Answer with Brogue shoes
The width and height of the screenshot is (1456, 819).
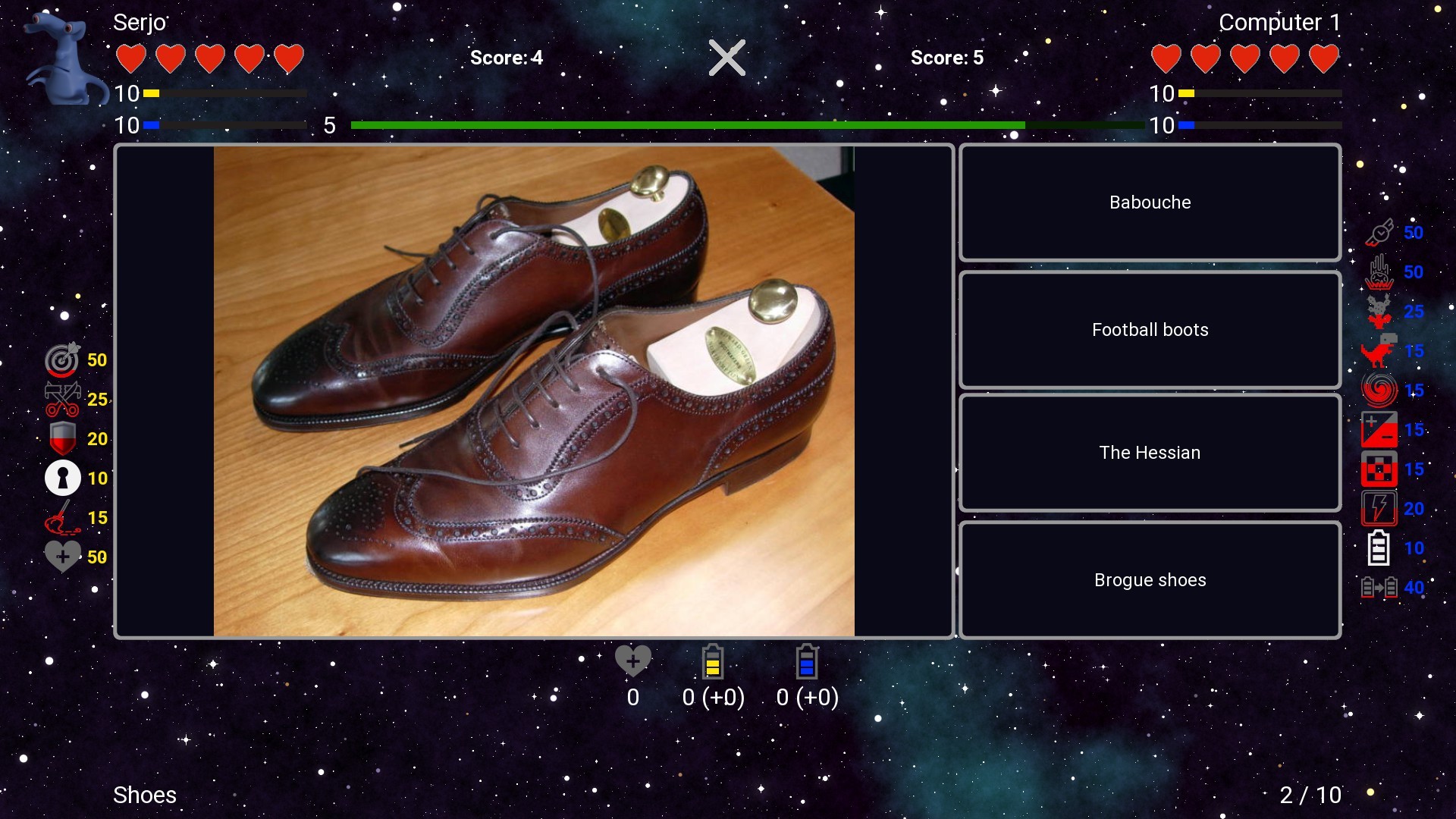pyautogui.click(x=1149, y=579)
